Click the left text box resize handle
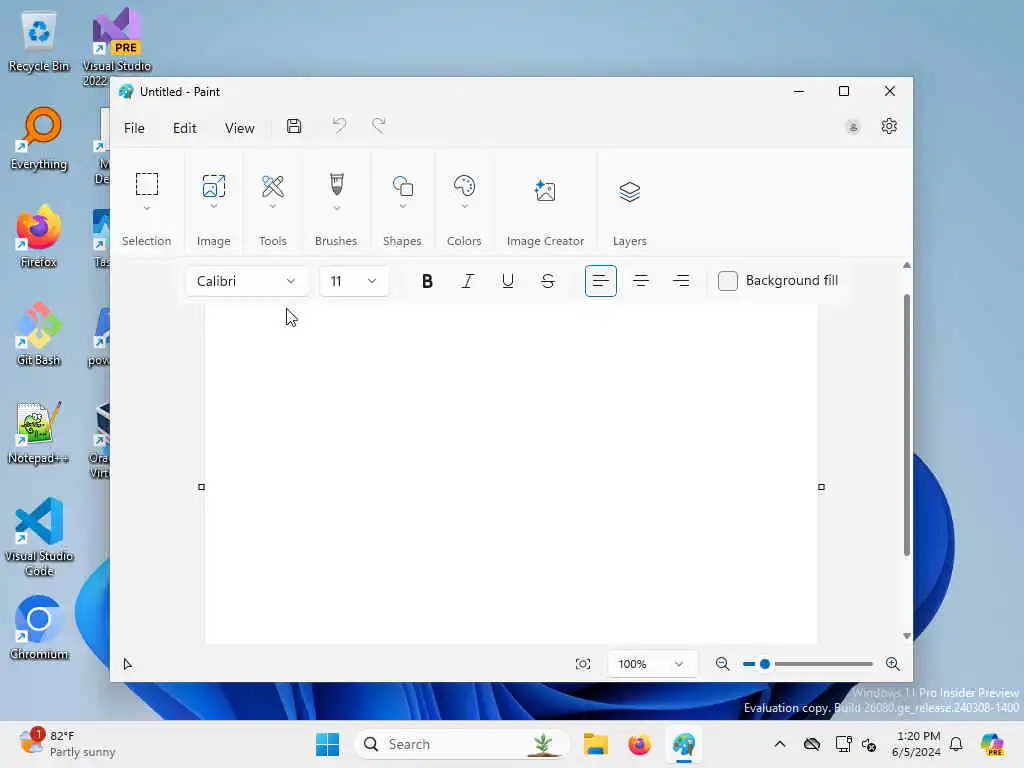The width and height of the screenshot is (1024, 768). (201, 487)
